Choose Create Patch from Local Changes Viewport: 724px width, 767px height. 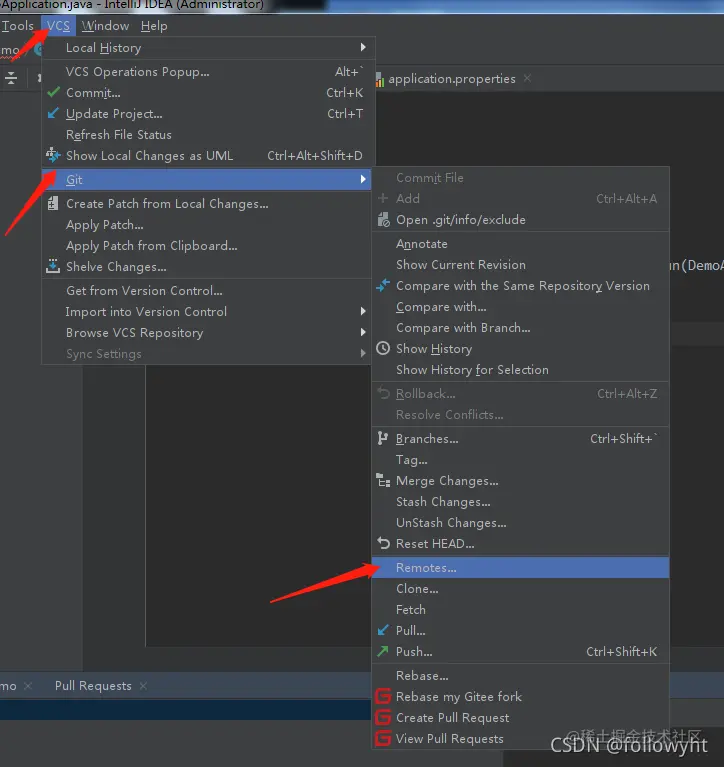(x=208, y=203)
